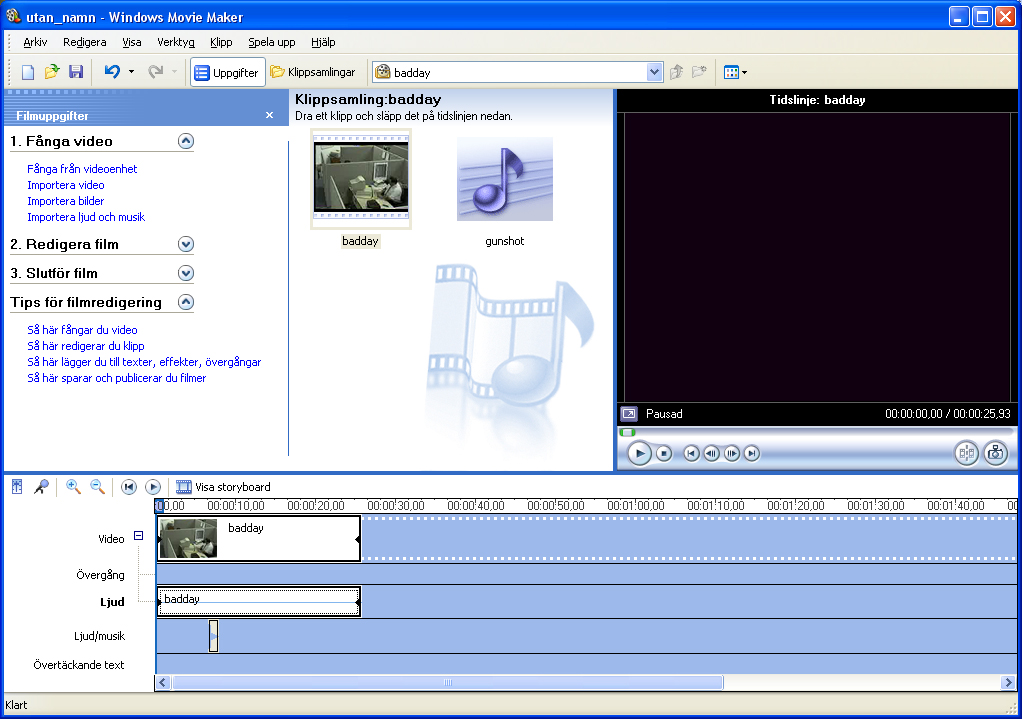Play the timeline from the timeline toolbar
Image resolution: width=1022 pixels, height=719 pixels.
tap(153, 487)
